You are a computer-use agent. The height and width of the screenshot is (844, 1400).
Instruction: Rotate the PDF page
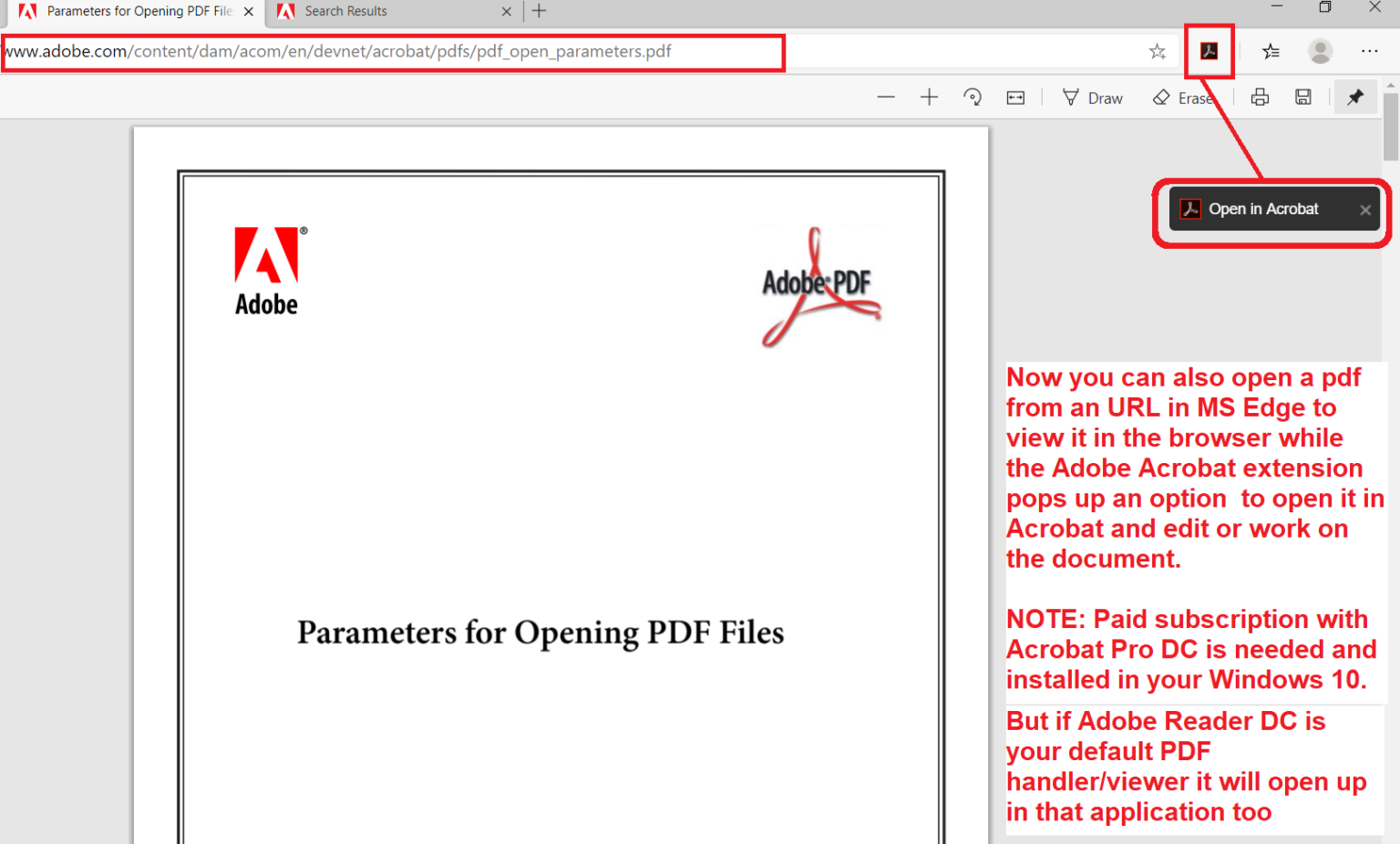[973, 97]
